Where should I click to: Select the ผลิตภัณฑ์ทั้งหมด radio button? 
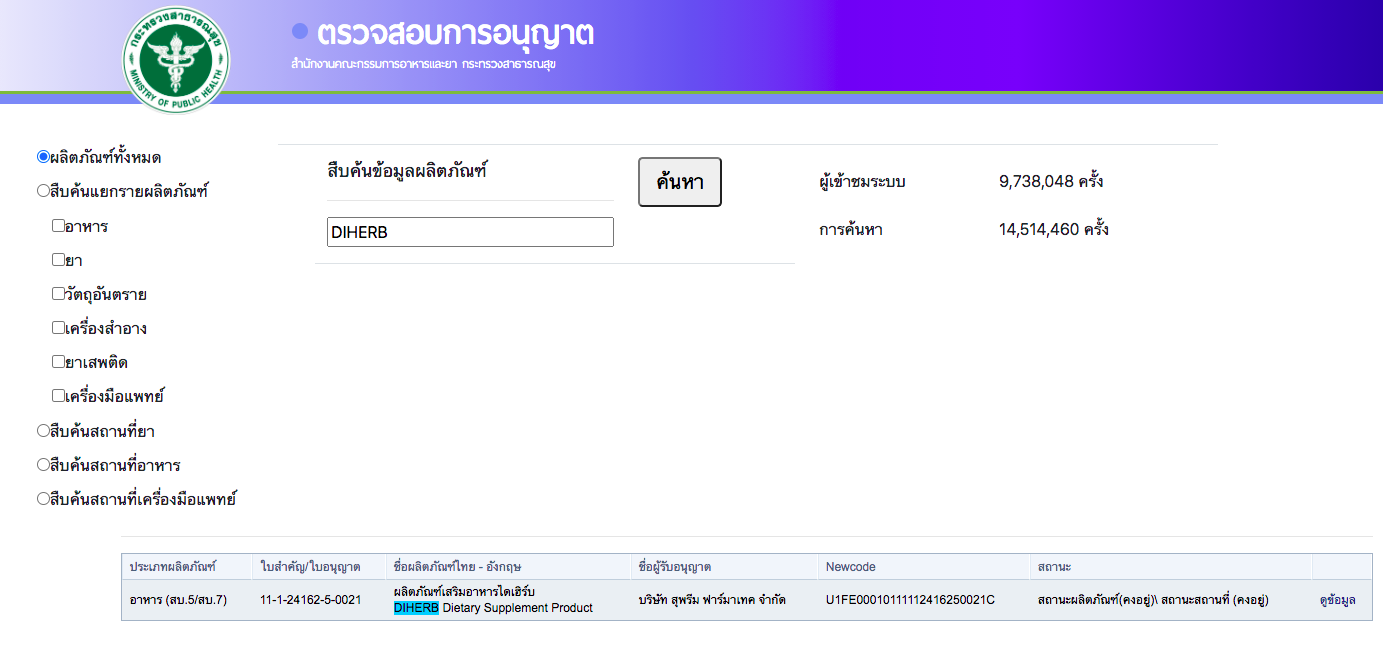43,157
